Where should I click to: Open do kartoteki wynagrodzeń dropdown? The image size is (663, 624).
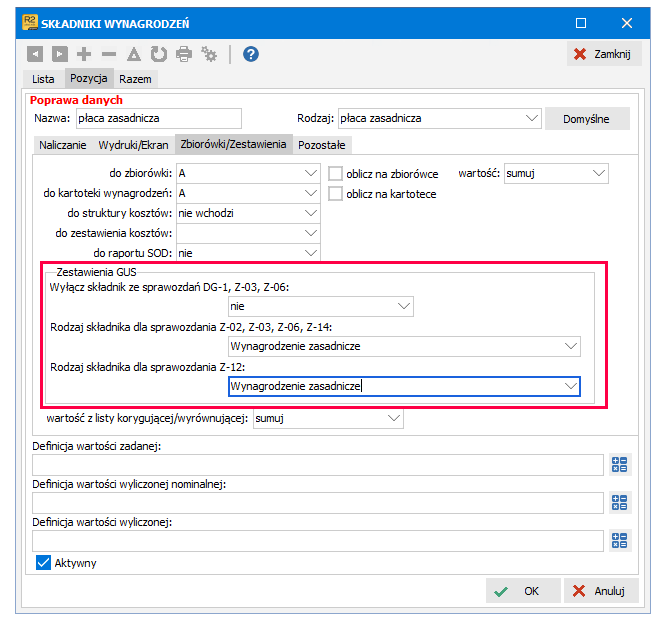[311, 193]
